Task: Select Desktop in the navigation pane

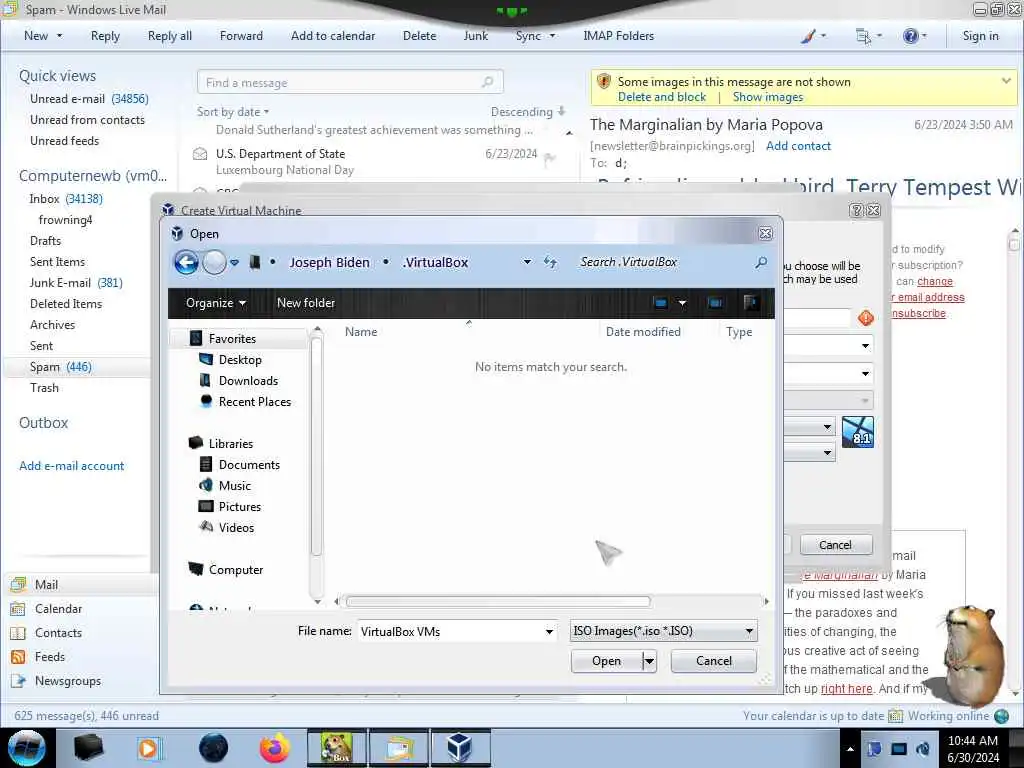Action: tap(240, 360)
